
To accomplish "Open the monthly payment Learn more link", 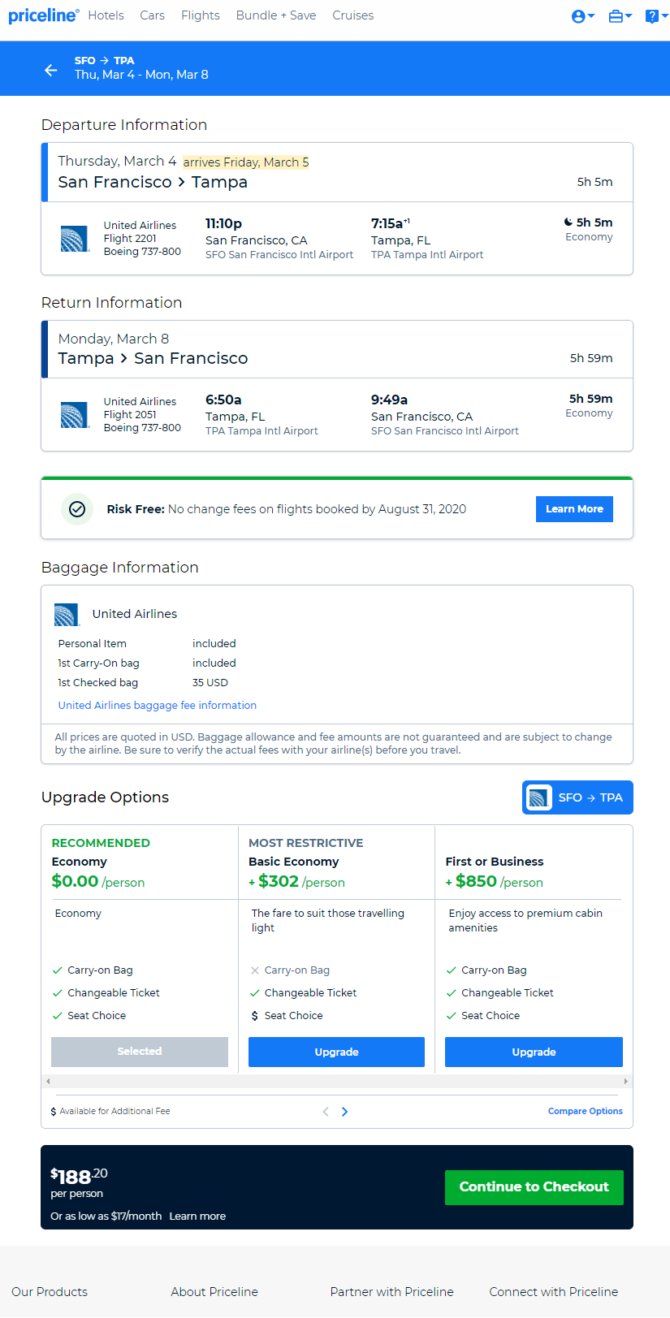I will [197, 1216].
